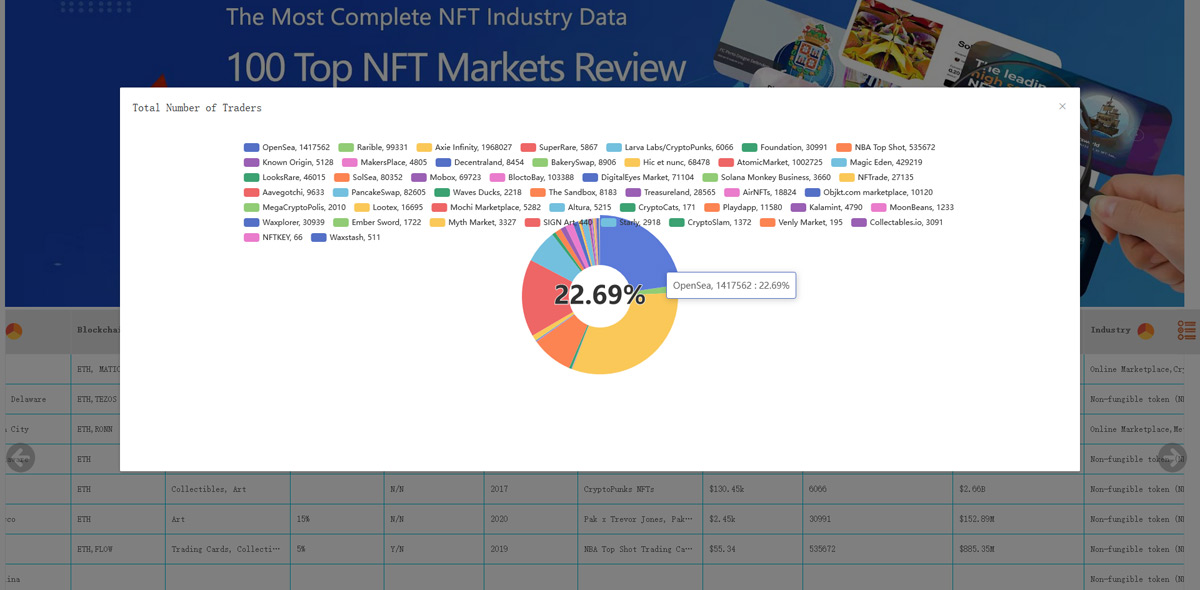
Task: Toggle MegaCryptoPolis legend entry
Action: (x=295, y=207)
